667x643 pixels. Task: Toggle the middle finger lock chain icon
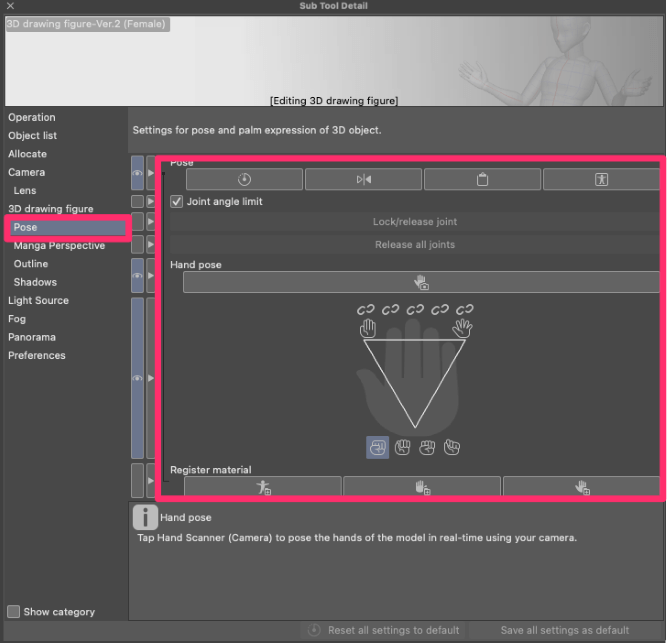[415, 310]
